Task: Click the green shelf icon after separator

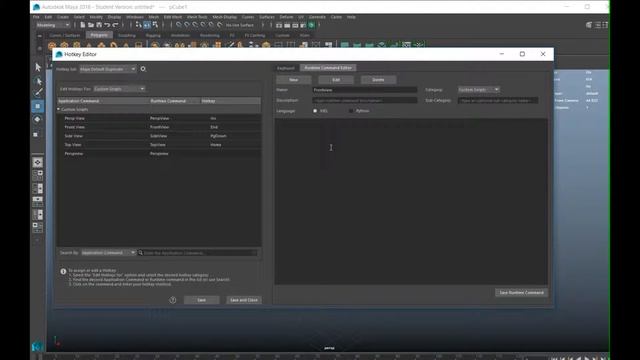Action: pyautogui.click(x=345, y=45)
